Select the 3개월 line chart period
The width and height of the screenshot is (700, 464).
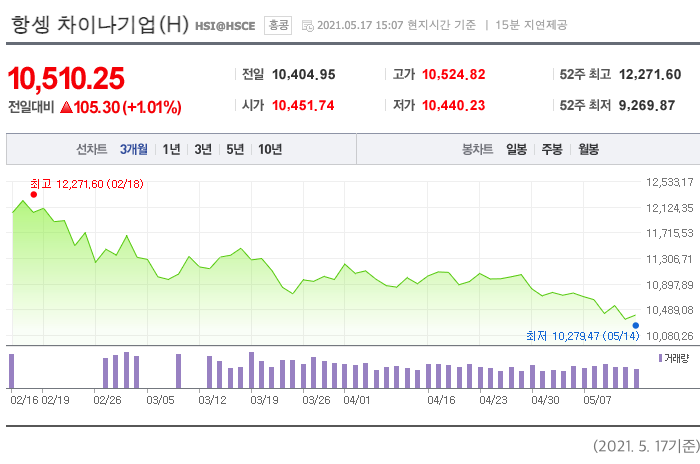tap(133, 150)
